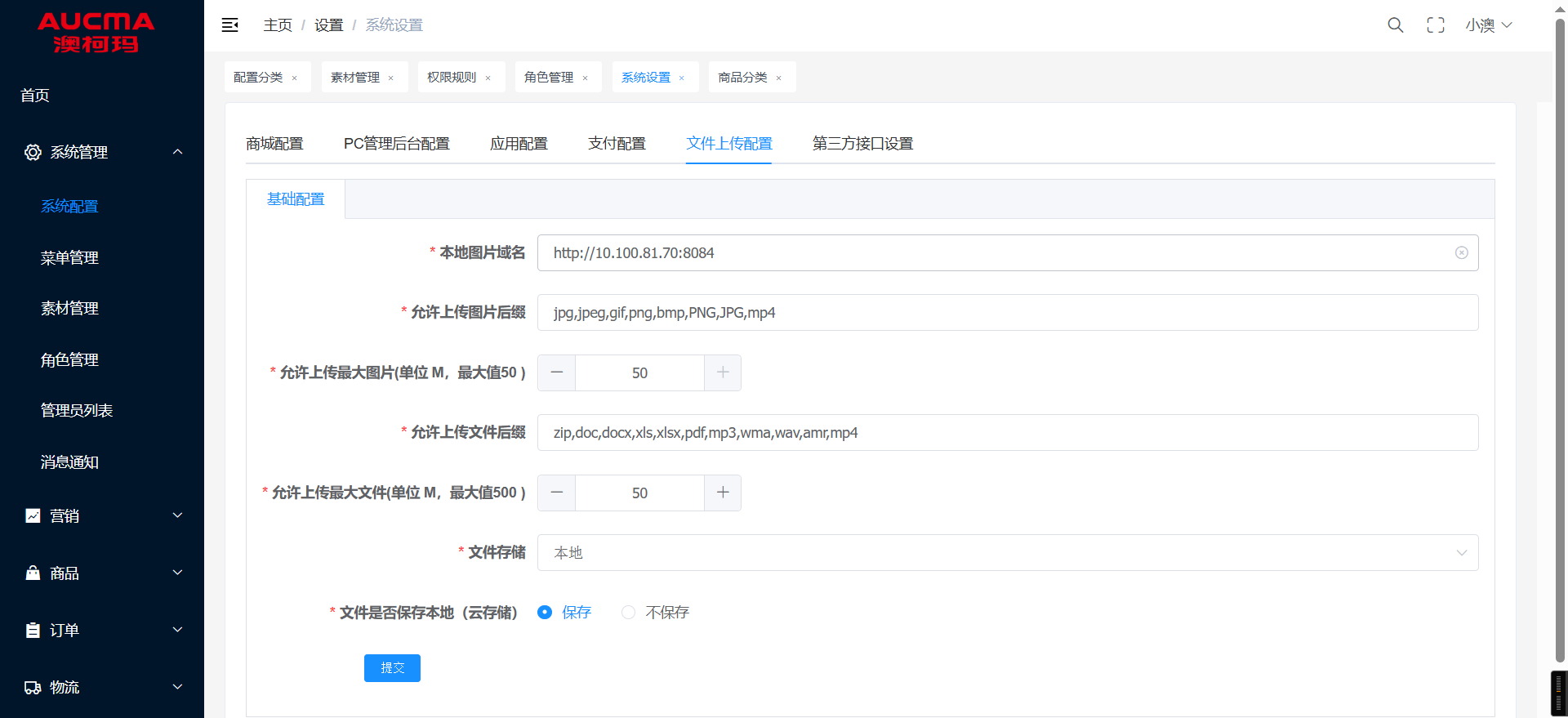Expand the 商品 menu chevron
This screenshot has height=718, width=1568.
pyautogui.click(x=177, y=573)
